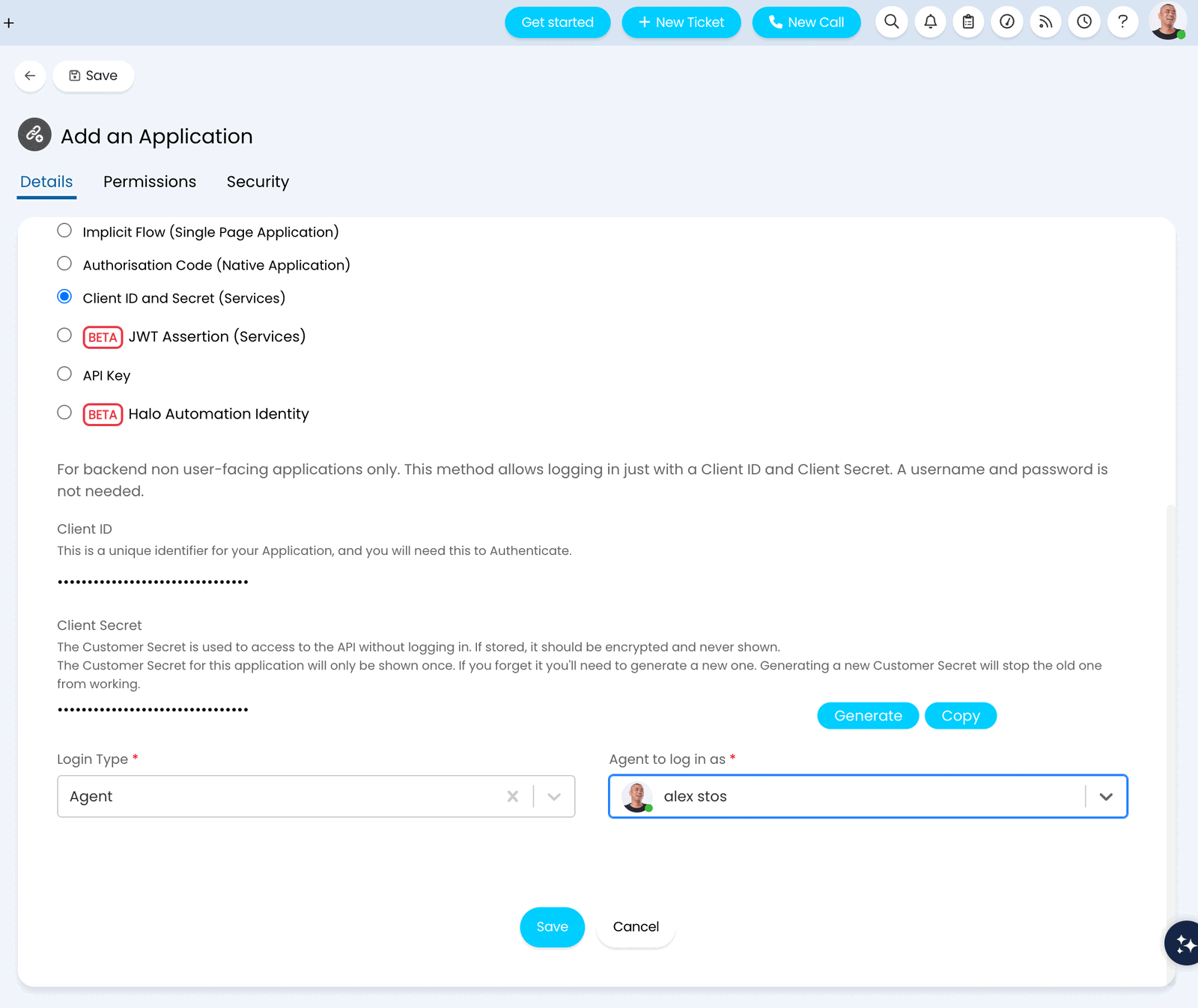Clear the Login Type selection

513,796
